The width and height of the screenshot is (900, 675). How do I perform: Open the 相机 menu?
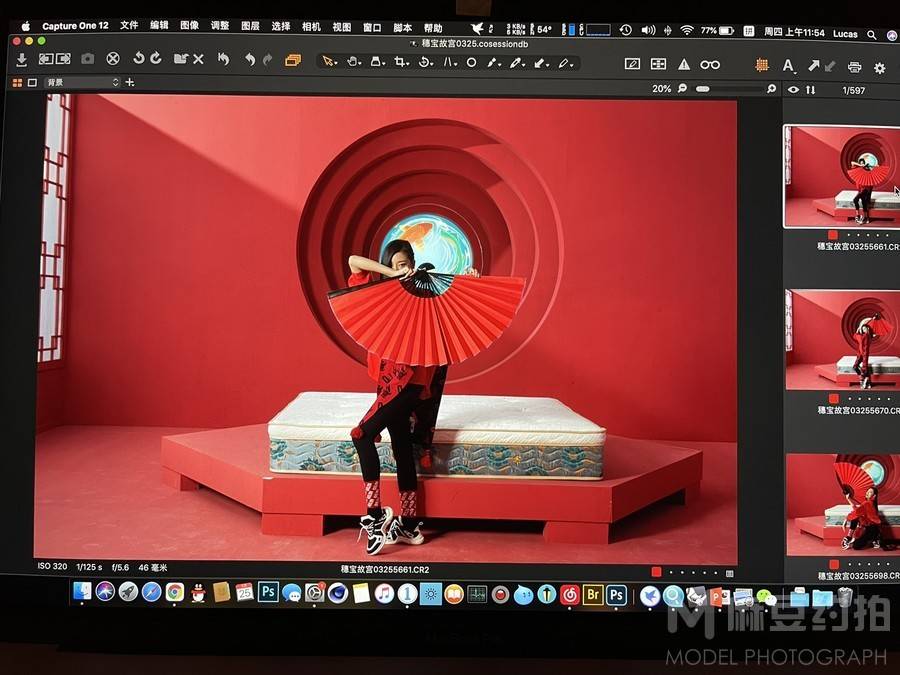tap(311, 26)
